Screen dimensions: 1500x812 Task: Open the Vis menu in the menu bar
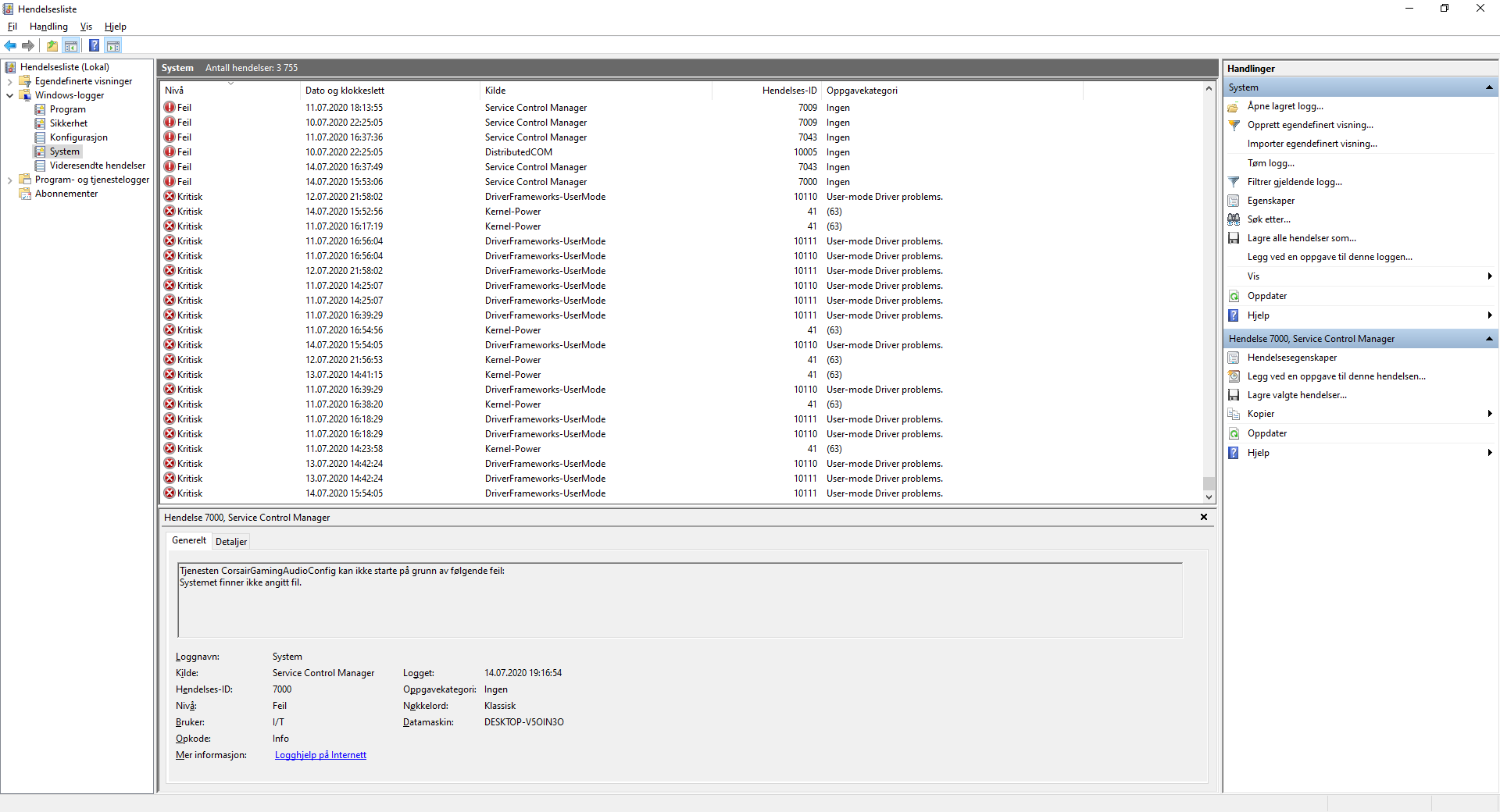click(x=86, y=27)
